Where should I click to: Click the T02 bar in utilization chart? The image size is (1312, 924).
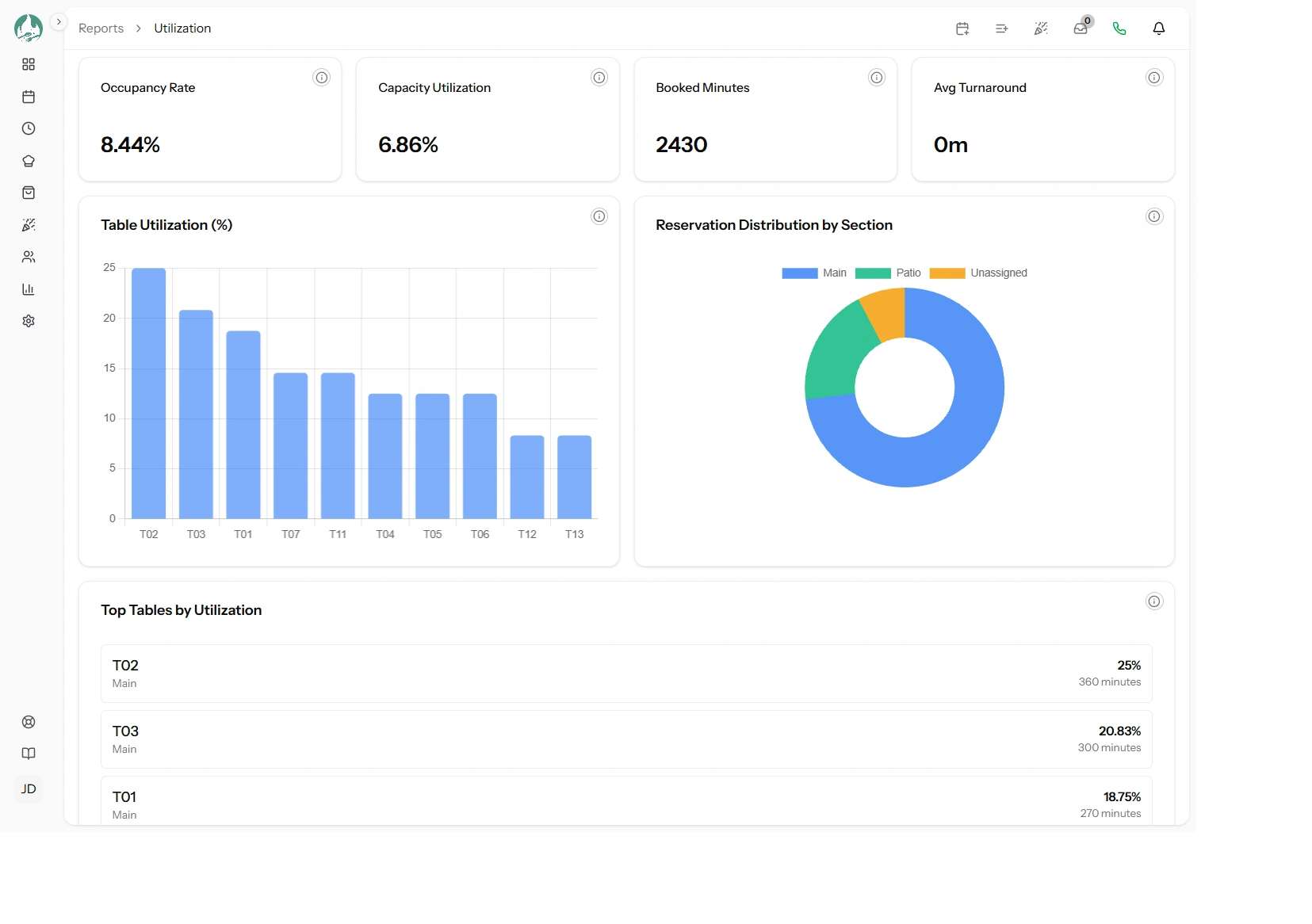coord(149,393)
